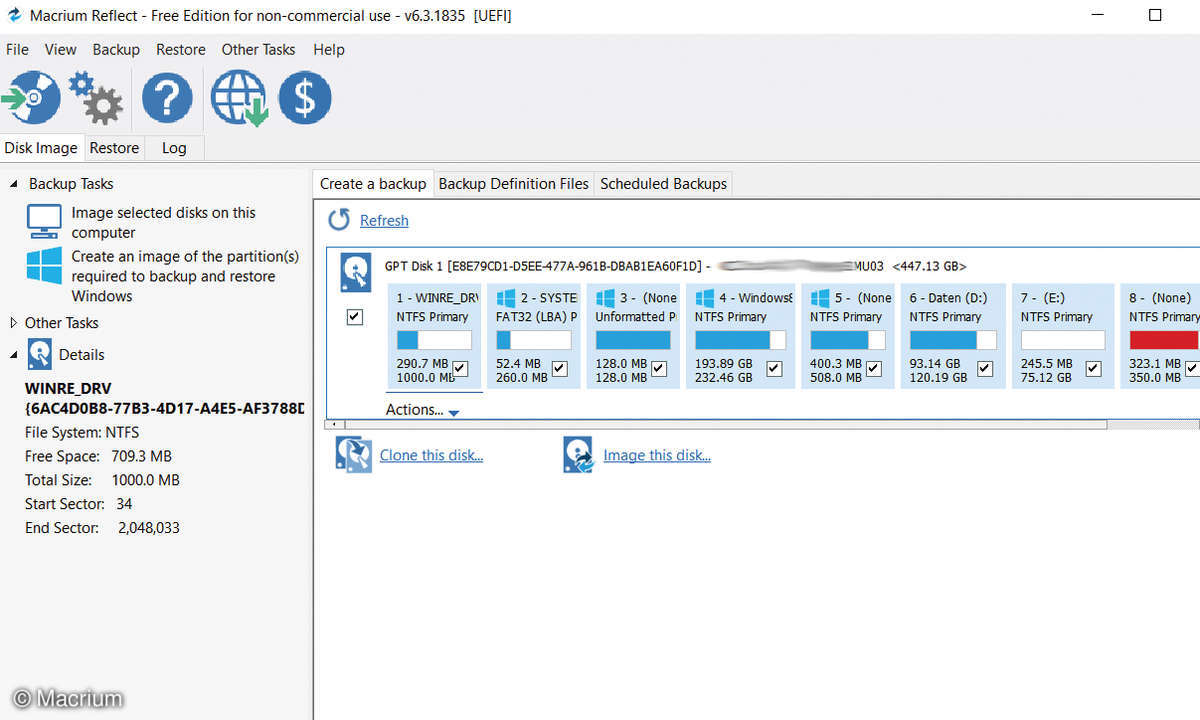This screenshot has width=1200, height=720.
Task: Click the Image this disk link
Action: pyautogui.click(x=656, y=455)
